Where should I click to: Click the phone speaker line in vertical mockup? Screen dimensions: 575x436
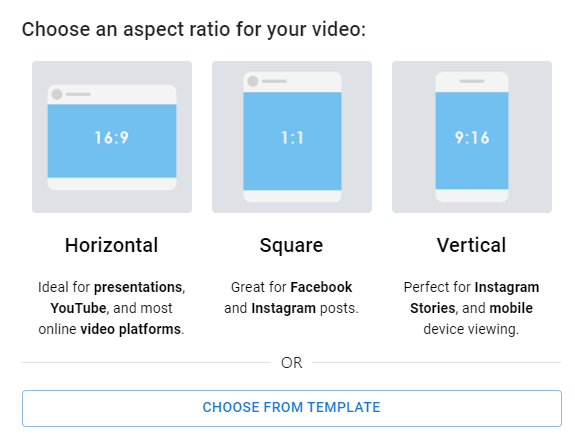pyautogui.click(x=472, y=81)
